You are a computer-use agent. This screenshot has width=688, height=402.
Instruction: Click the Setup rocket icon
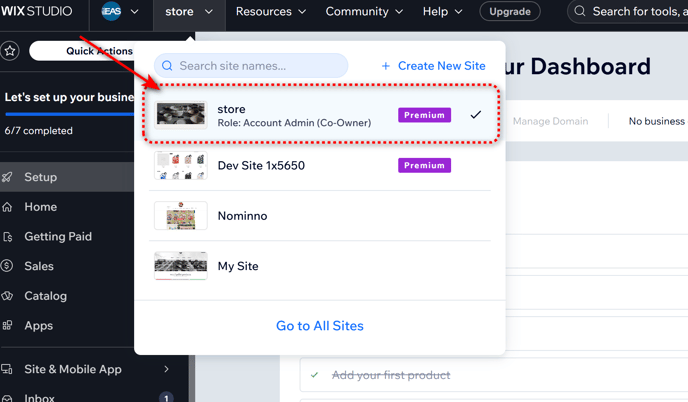[x=7, y=177]
